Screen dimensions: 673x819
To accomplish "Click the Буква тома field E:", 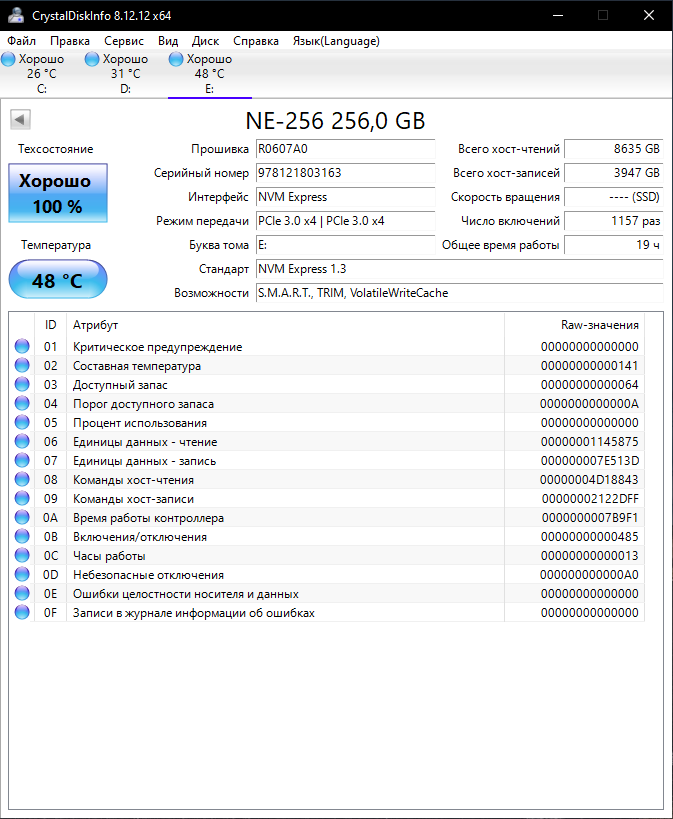I will click(x=345, y=245).
